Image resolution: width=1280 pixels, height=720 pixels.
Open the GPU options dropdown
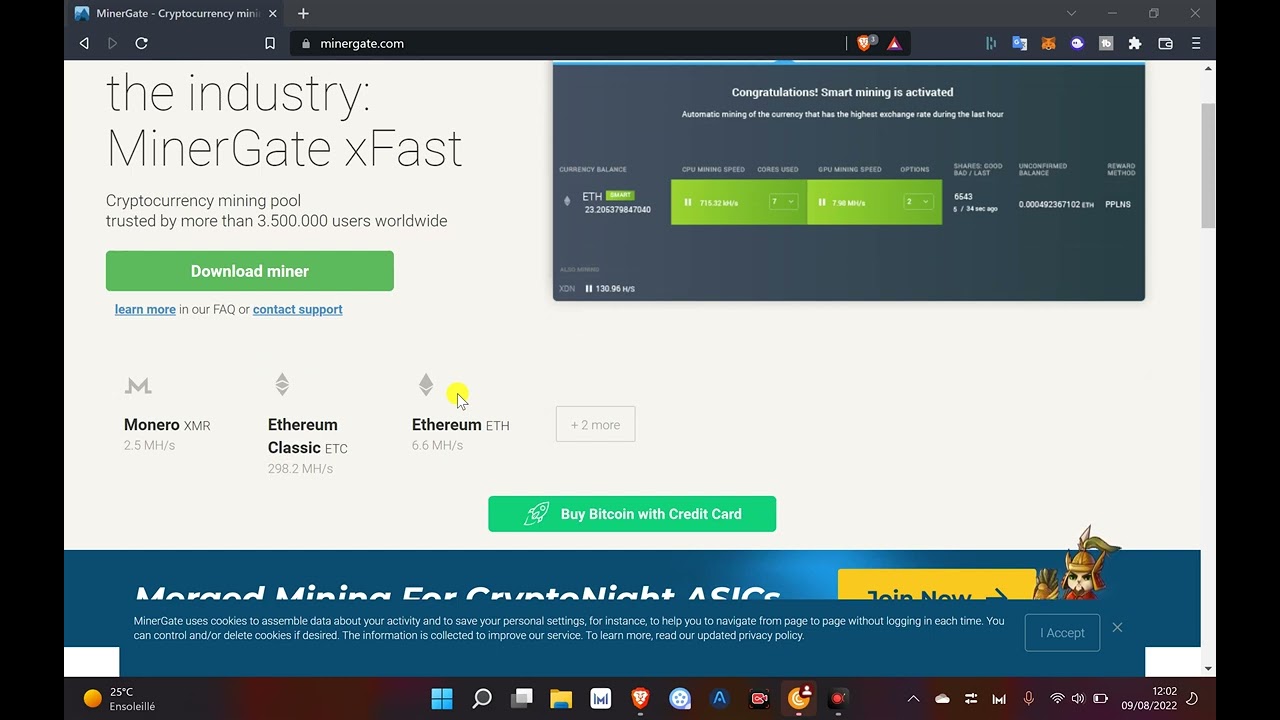917,202
